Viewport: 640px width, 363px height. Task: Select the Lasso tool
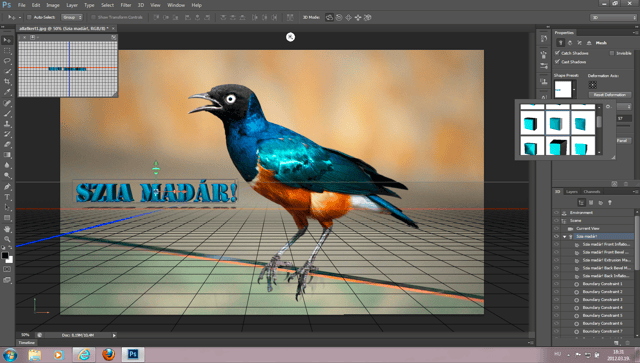click(x=7, y=61)
